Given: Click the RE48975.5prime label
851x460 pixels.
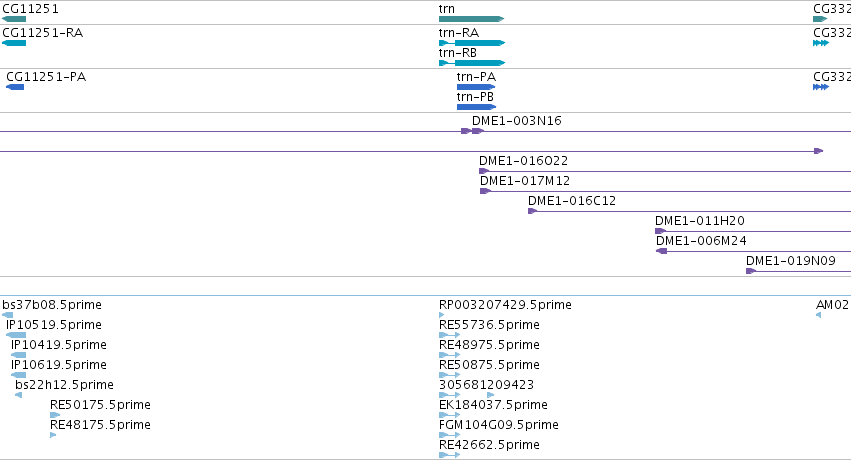Looking at the screenshot, I should pos(490,345).
